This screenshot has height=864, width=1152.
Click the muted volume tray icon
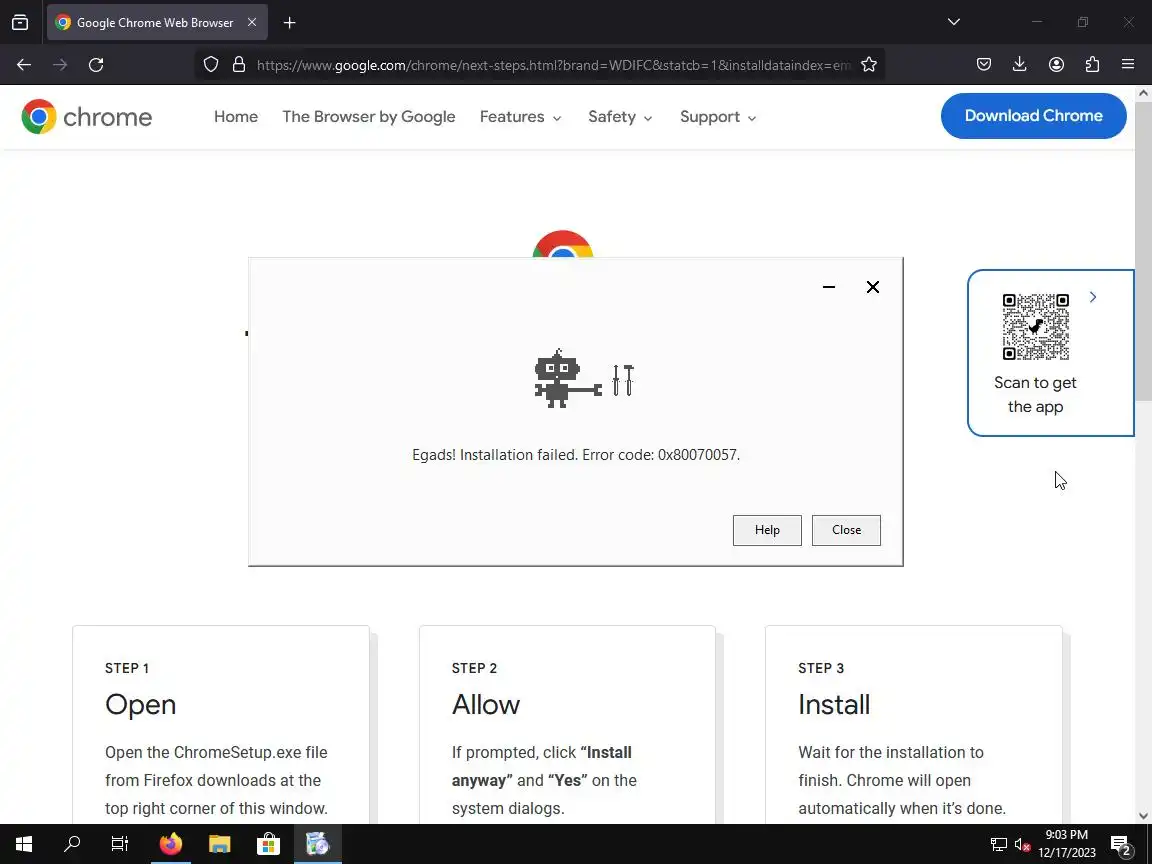(1022, 845)
